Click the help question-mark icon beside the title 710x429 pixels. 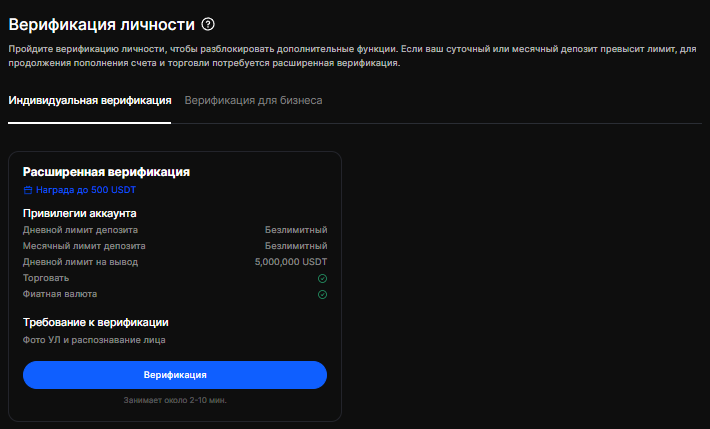click(x=208, y=24)
